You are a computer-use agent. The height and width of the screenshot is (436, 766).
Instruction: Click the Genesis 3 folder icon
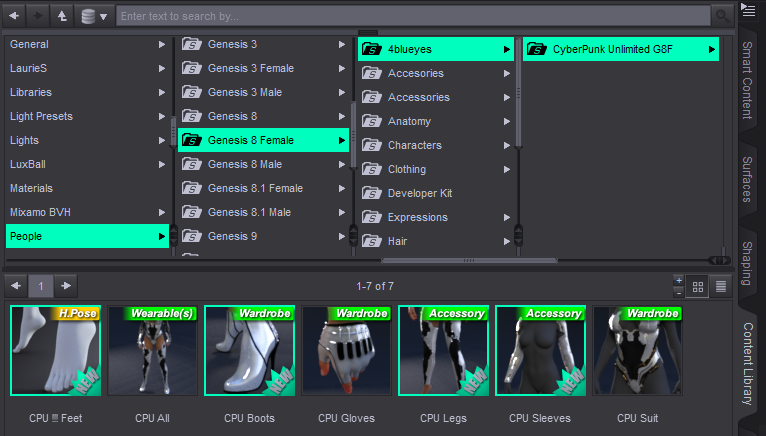point(192,44)
